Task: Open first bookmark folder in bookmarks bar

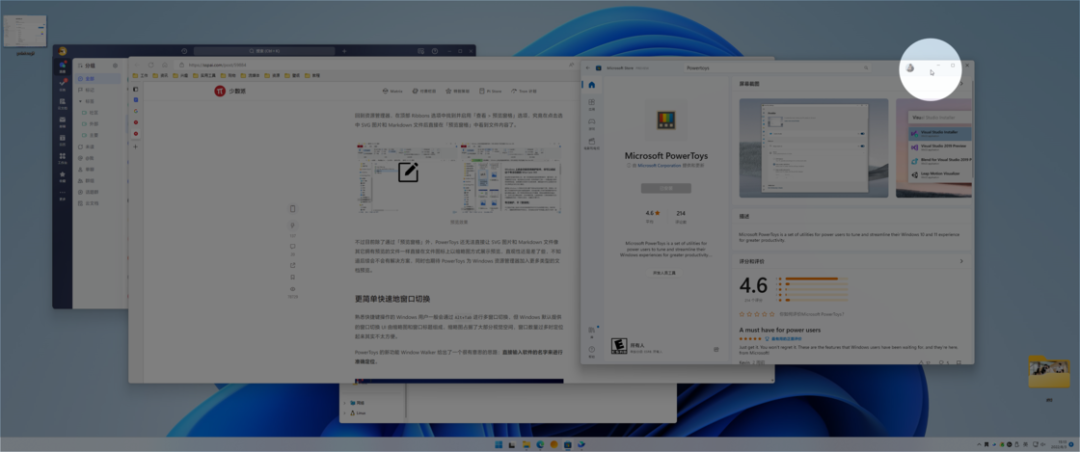Action: tap(141, 75)
